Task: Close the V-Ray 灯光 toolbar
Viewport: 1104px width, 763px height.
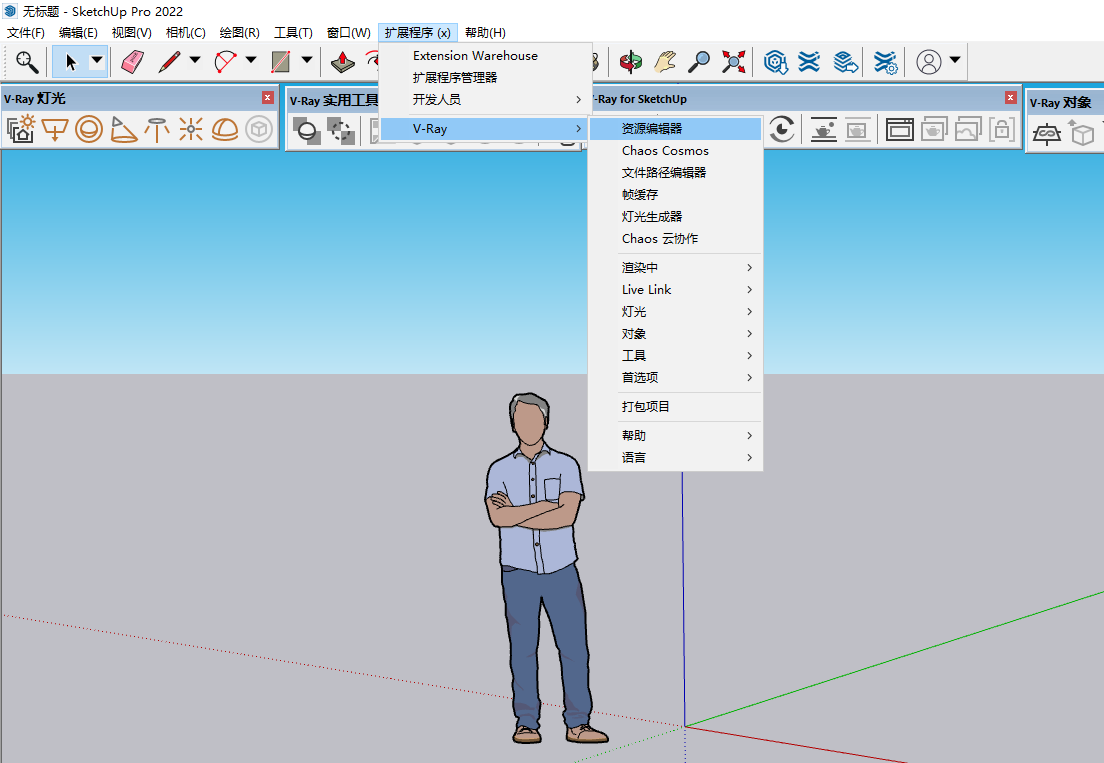Action: coord(268,98)
